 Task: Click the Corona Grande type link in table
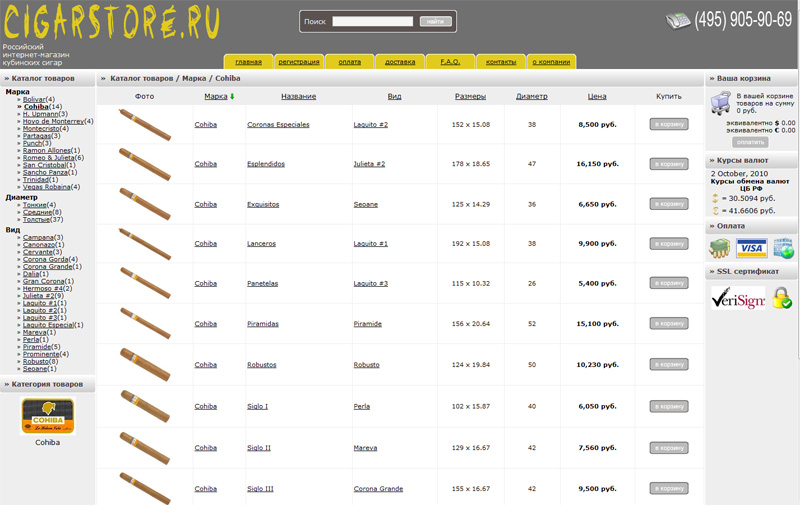379,489
